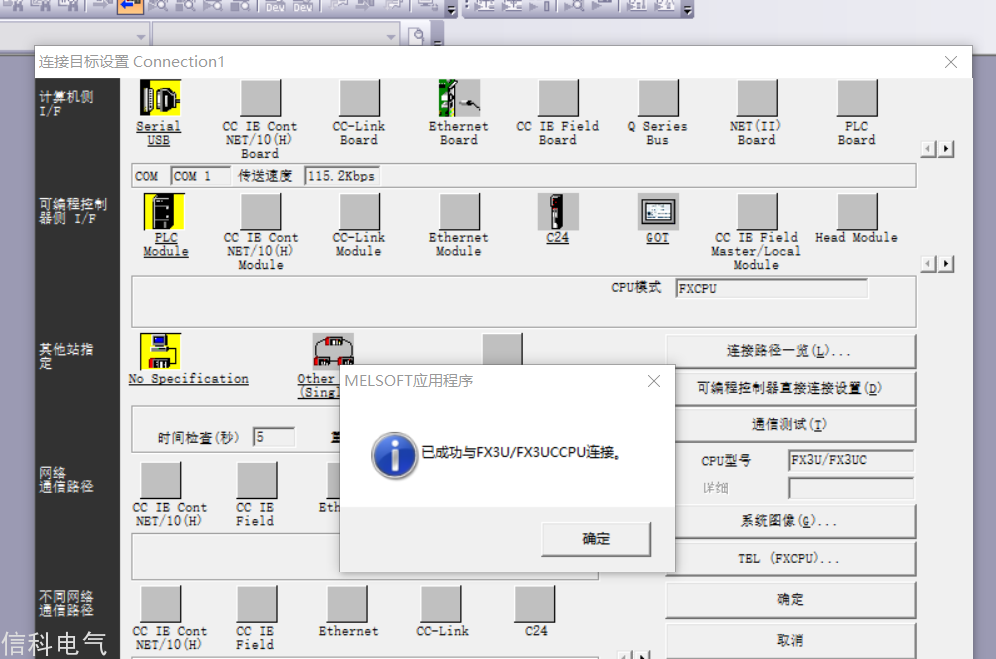Select the CC-Link Module icon
Viewport: 996px width, 659px height.
(x=360, y=211)
